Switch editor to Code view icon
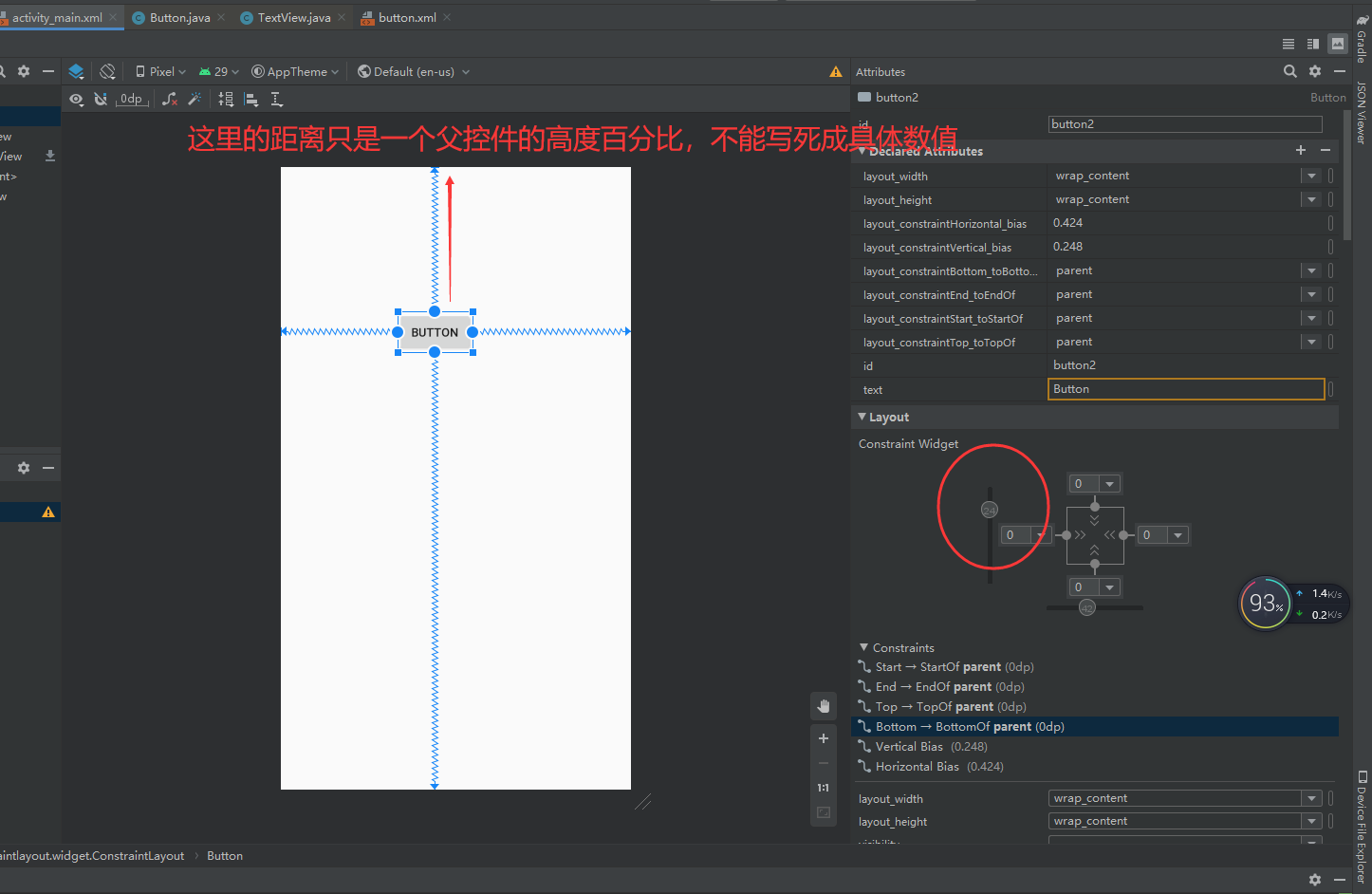This screenshot has height=894, width=1372. click(x=1289, y=44)
